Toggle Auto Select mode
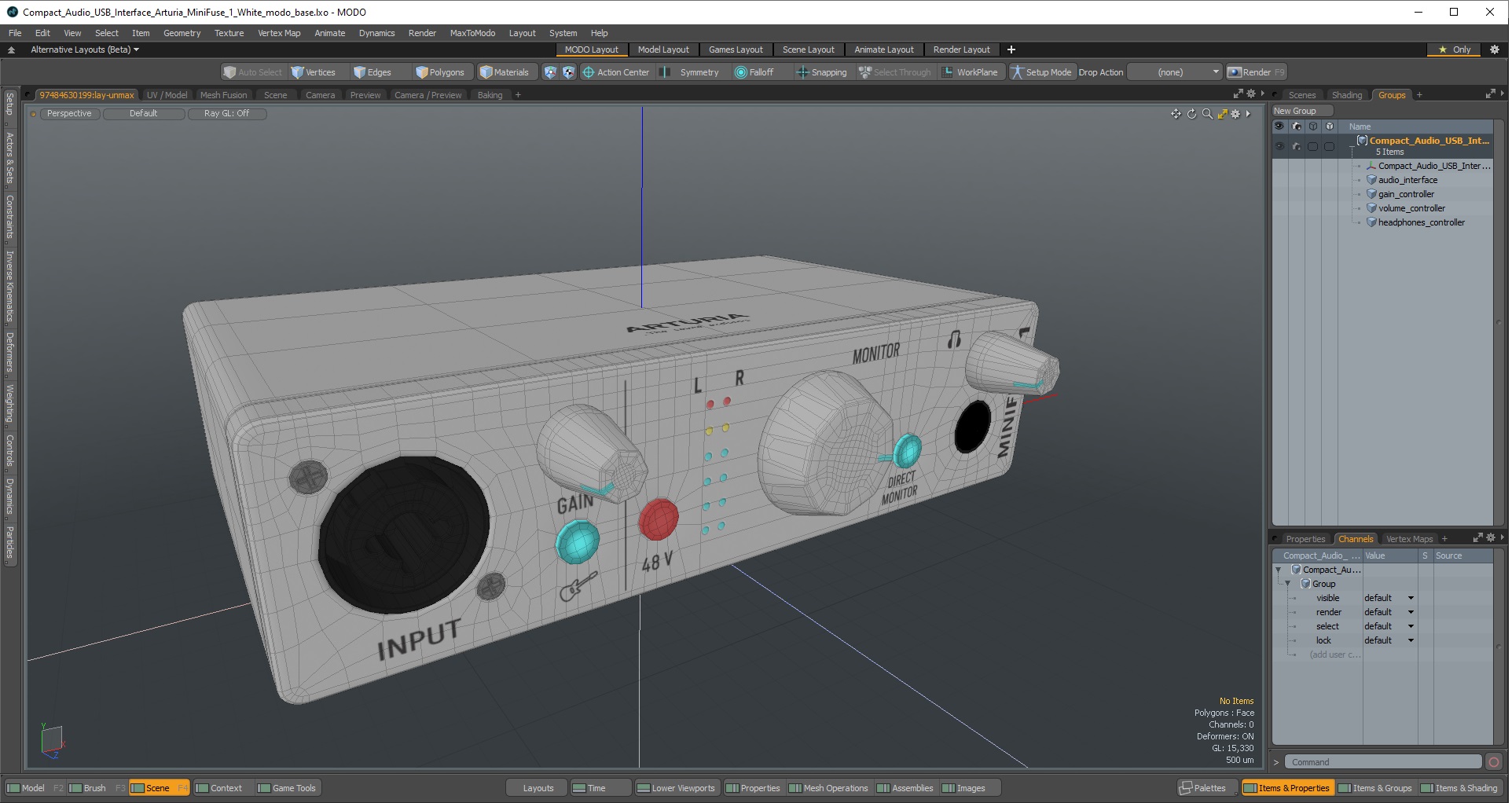 [x=253, y=72]
